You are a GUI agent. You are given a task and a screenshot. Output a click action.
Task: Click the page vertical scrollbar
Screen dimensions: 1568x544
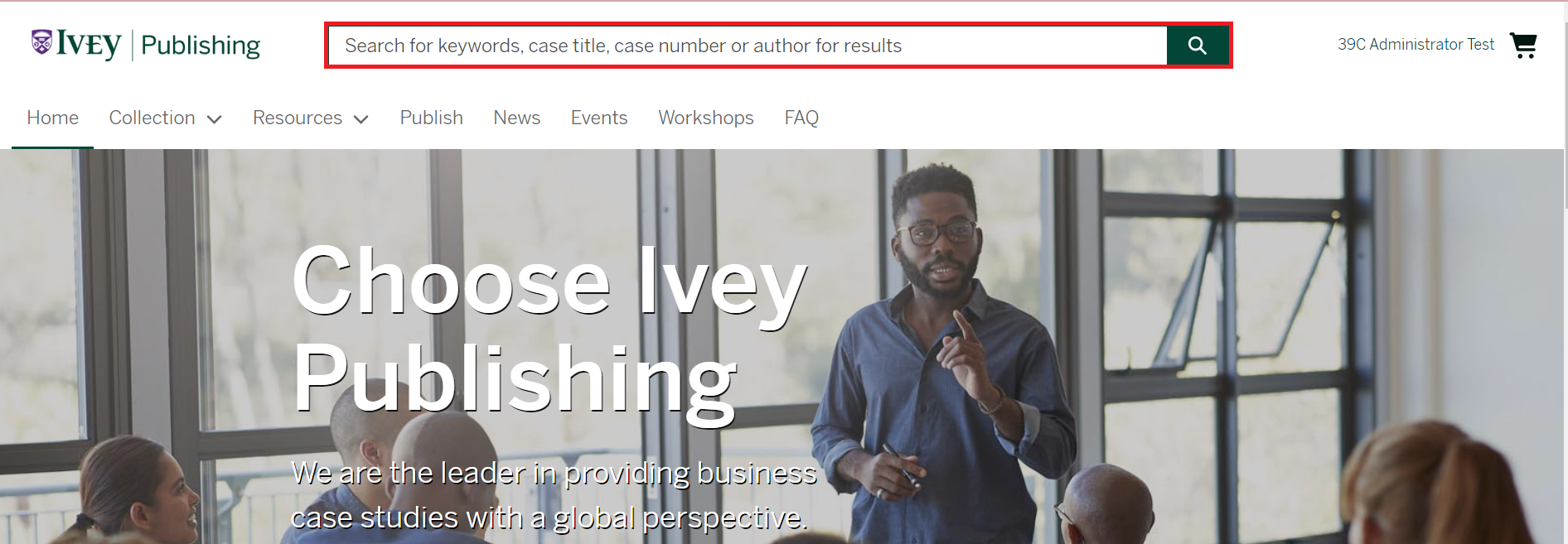point(1565,272)
